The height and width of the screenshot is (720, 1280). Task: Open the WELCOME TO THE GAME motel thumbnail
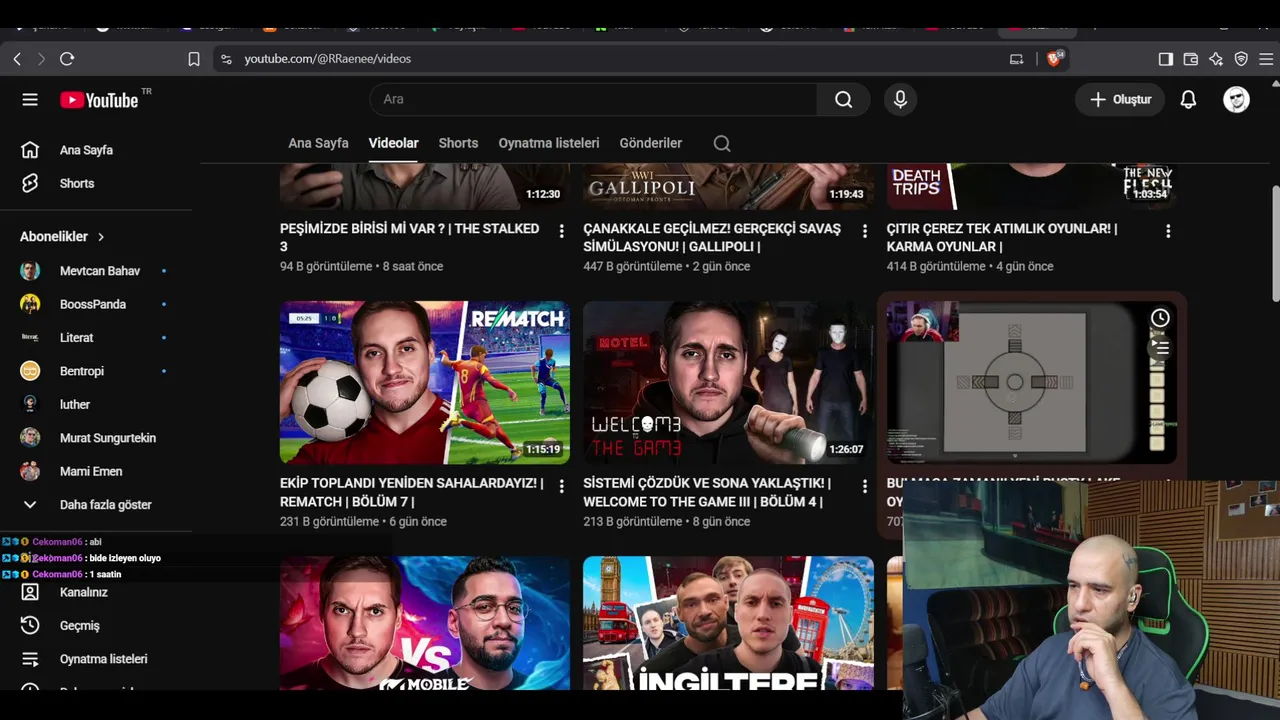click(728, 382)
